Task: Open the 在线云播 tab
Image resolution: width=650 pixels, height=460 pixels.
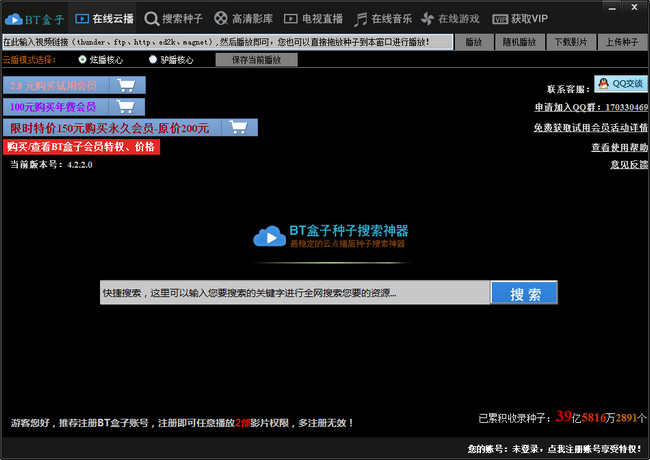Action: (104, 19)
